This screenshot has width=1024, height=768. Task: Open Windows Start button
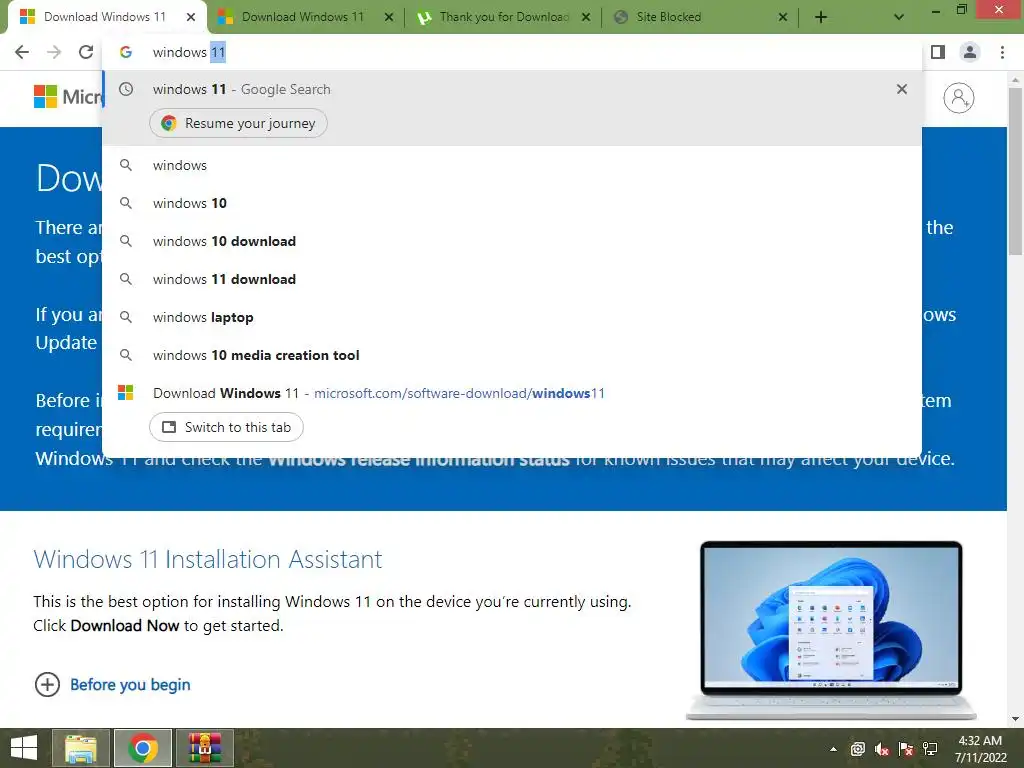(24, 748)
